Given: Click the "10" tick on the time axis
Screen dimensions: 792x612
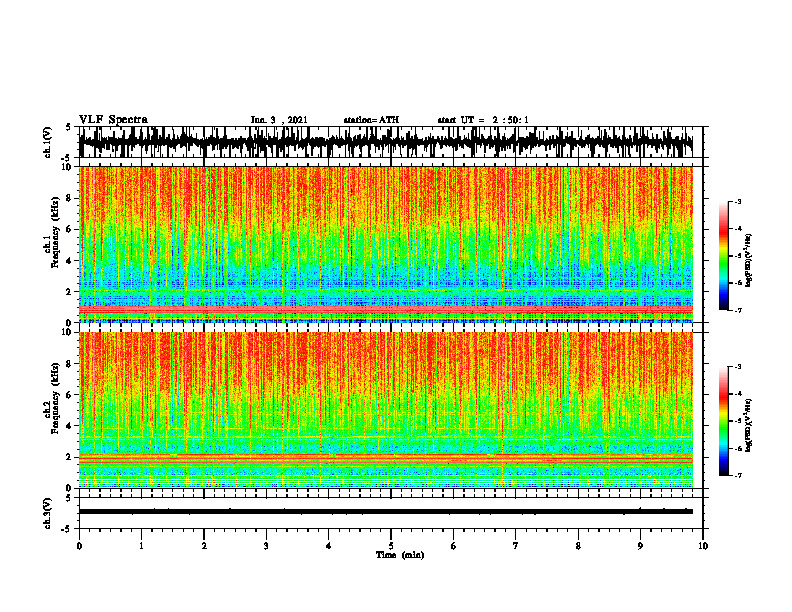Looking at the screenshot, I should tap(703, 546).
